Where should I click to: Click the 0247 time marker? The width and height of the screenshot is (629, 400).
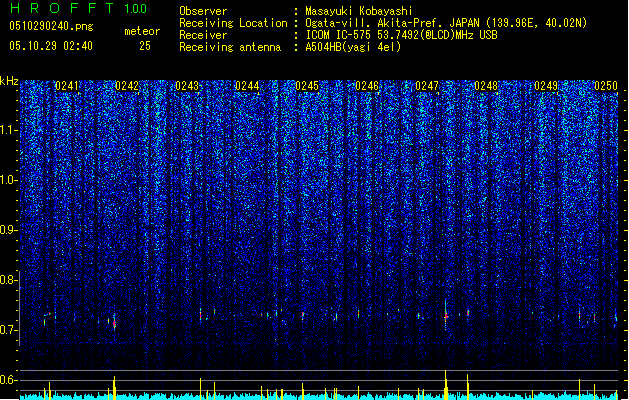click(x=427, y=86)
